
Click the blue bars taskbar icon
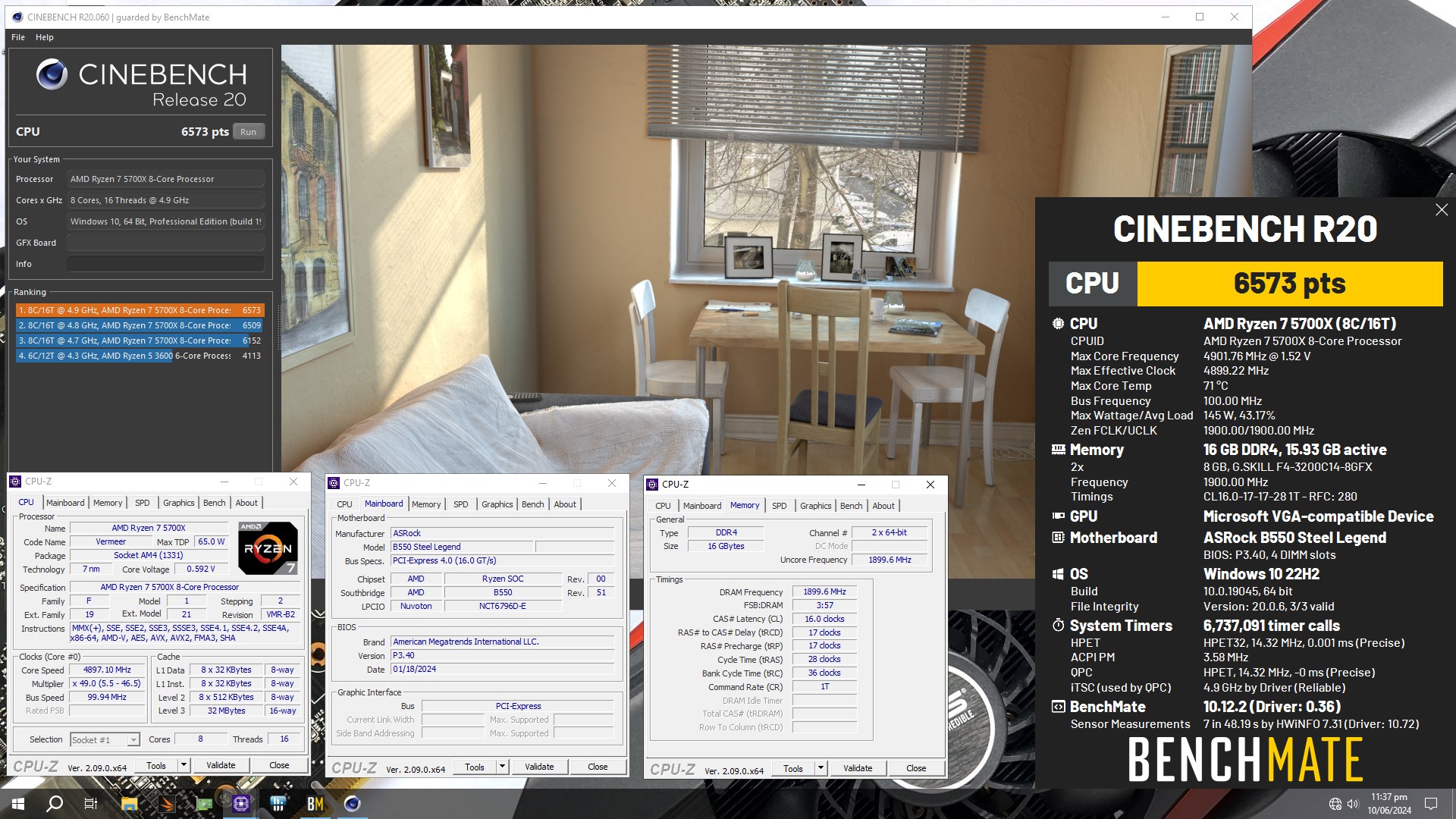coord(278,804)
